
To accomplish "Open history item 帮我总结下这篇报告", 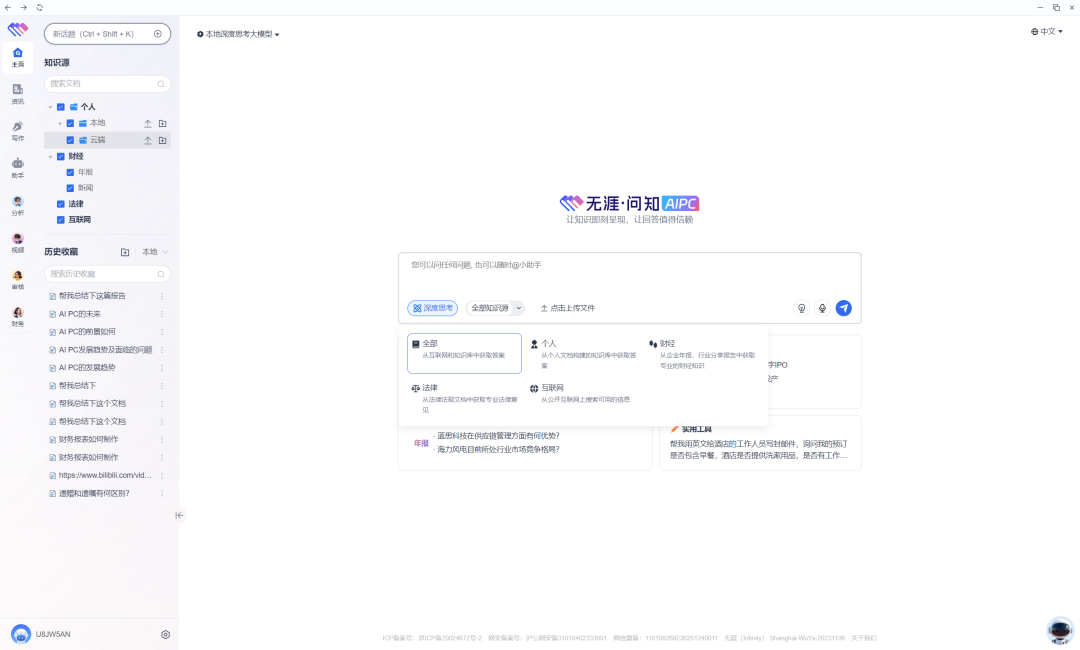I will tap(92, 296).
